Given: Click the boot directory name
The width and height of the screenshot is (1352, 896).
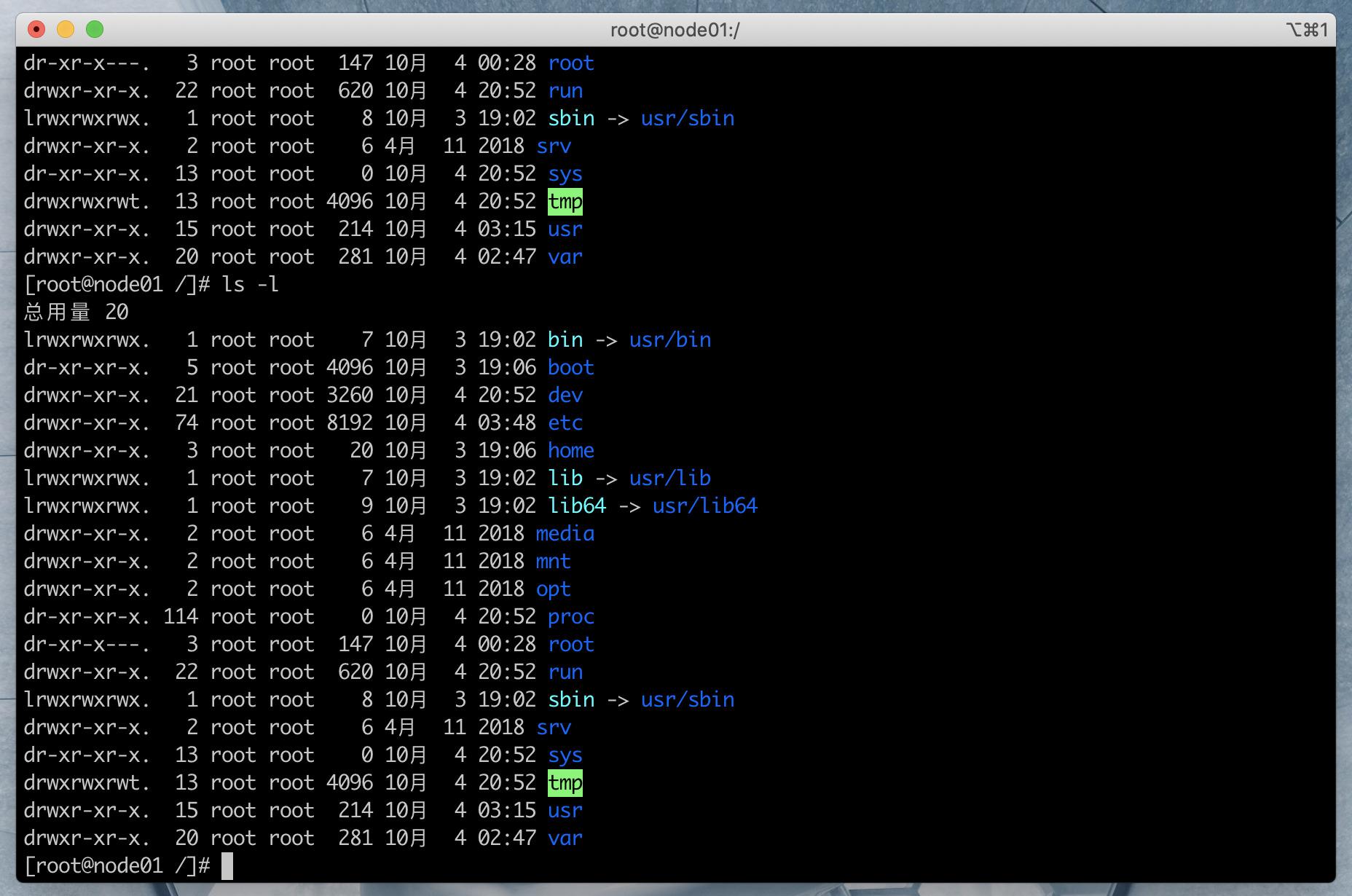Looking at the screenshot, I should click(x=571, y=367).
